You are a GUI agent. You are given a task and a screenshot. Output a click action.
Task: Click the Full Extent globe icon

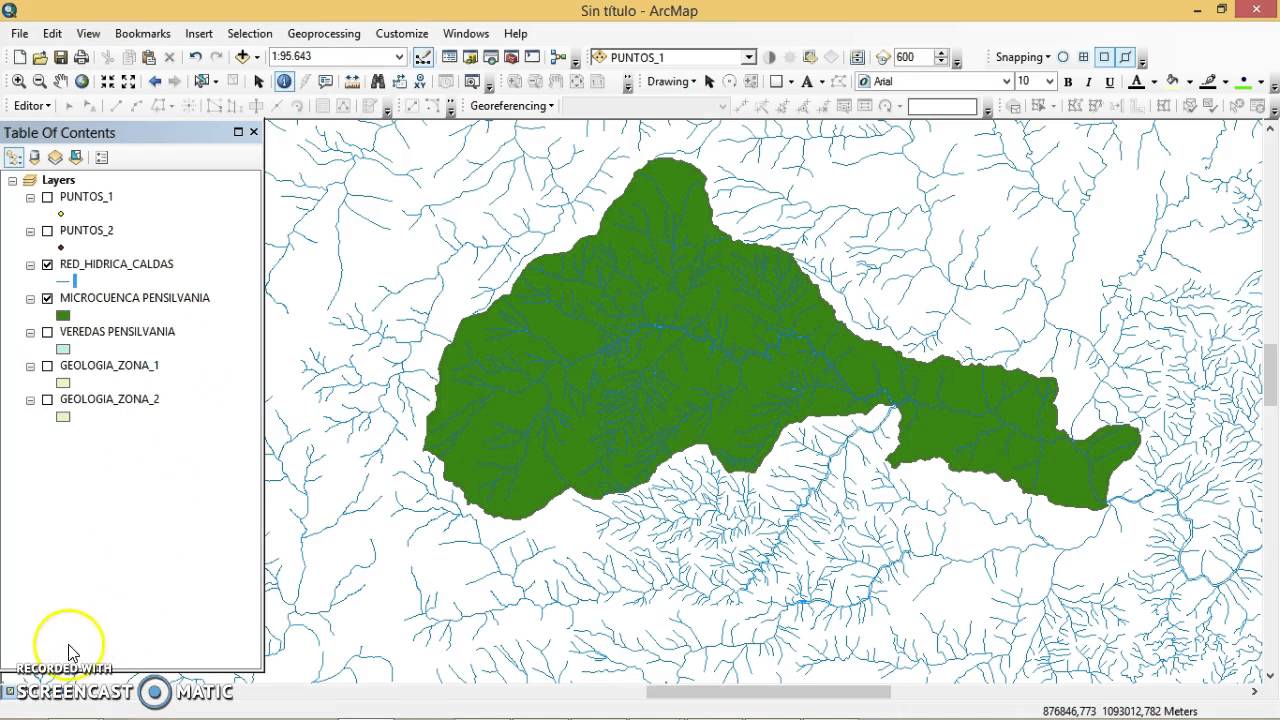pyautogui.click(x=81, y=81)
